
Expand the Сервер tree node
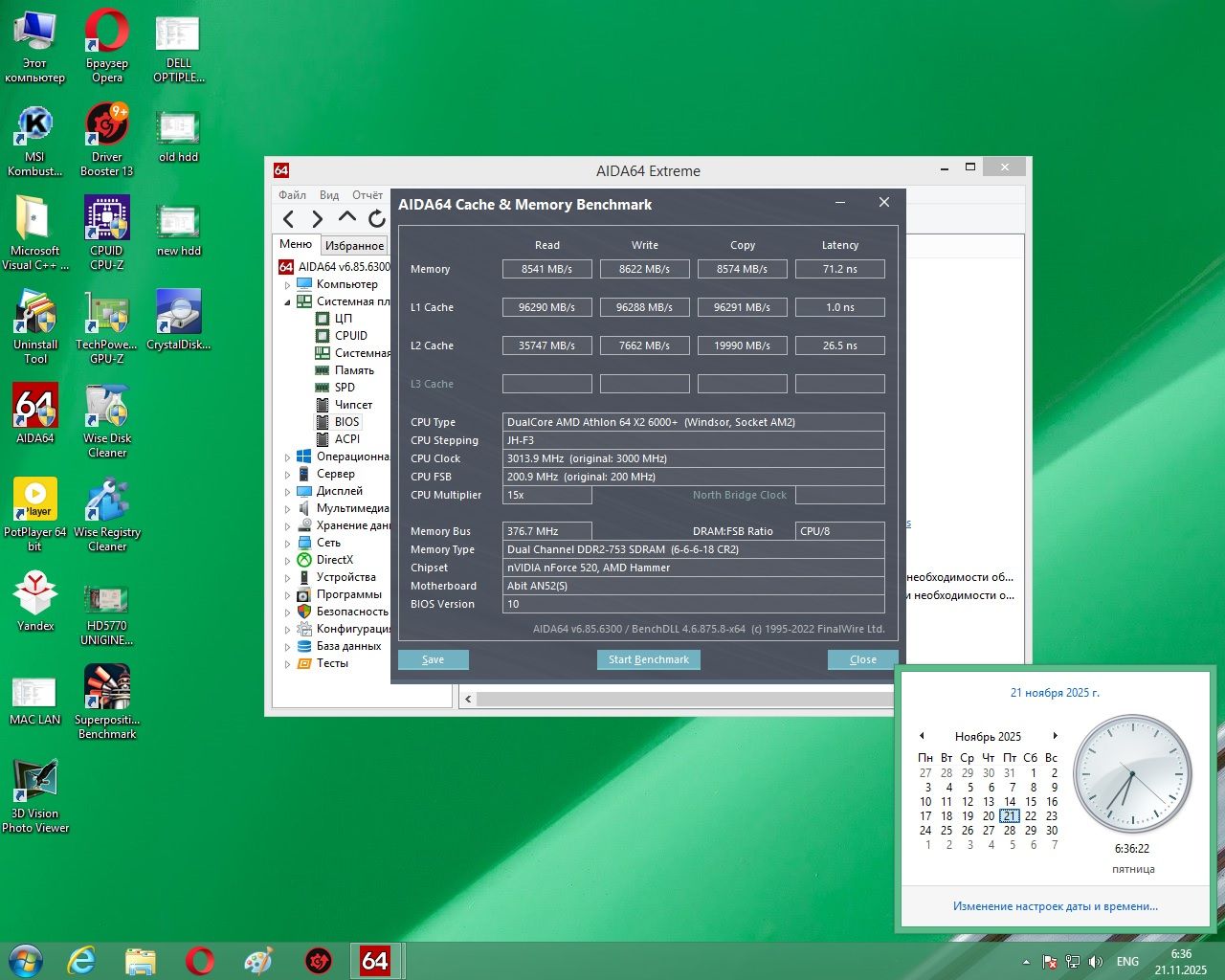coord(287,475)
